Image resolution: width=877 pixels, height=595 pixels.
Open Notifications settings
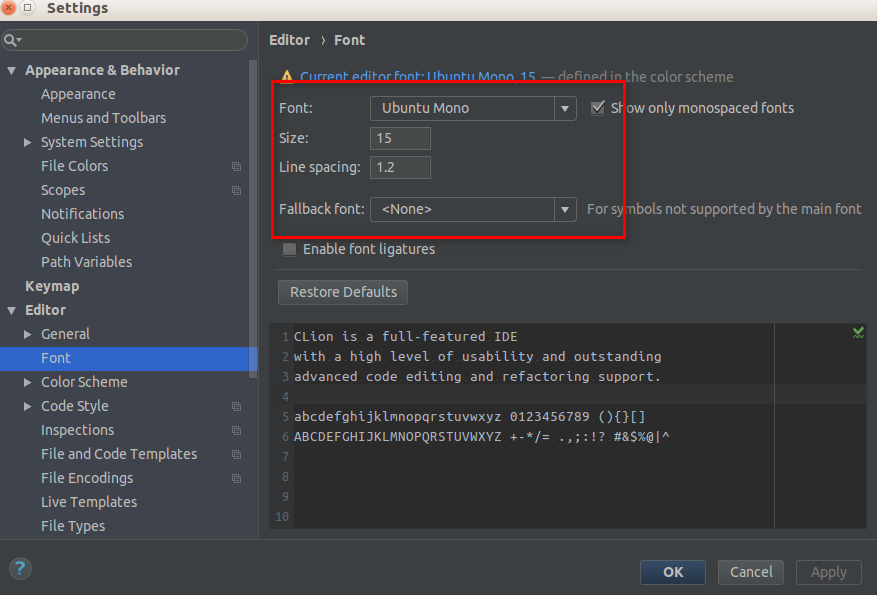point(83,214)
